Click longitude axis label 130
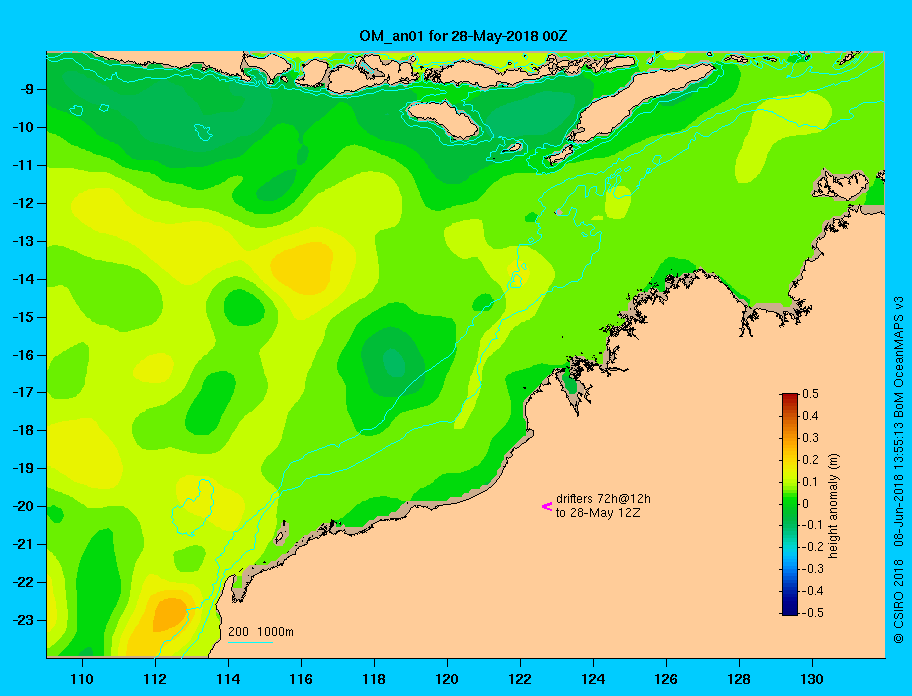912x696 pixels. 812,679
